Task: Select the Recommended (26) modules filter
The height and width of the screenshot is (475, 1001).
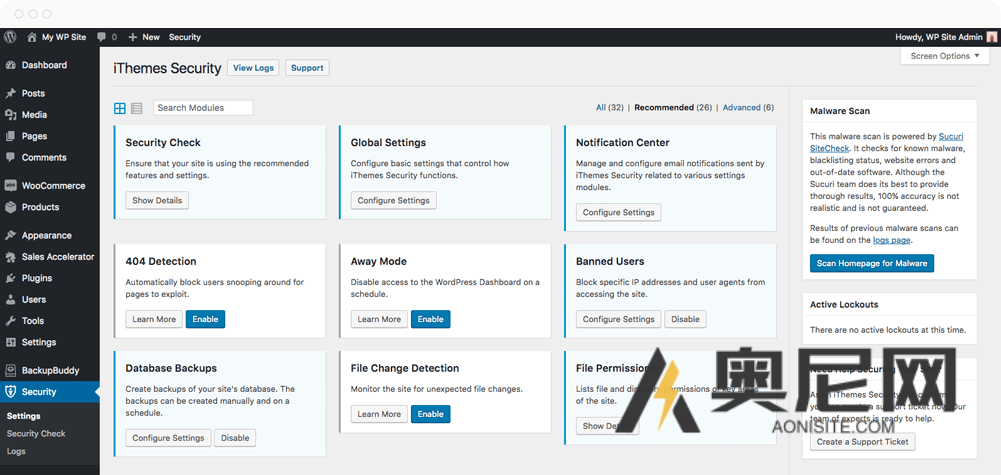Action: [x=673, y=107]
